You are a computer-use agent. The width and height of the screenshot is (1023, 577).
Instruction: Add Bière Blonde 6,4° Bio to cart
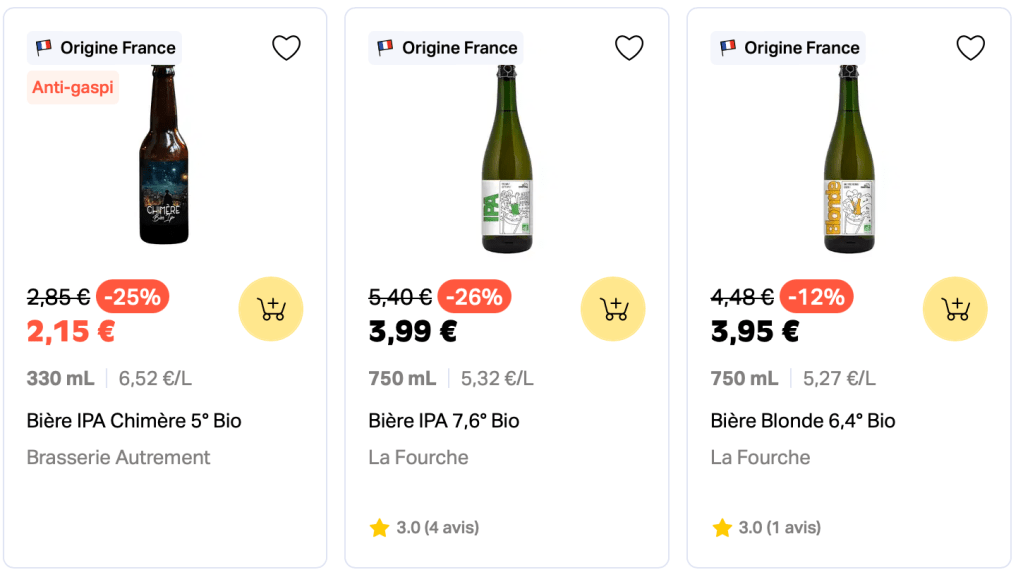point(955,309)
